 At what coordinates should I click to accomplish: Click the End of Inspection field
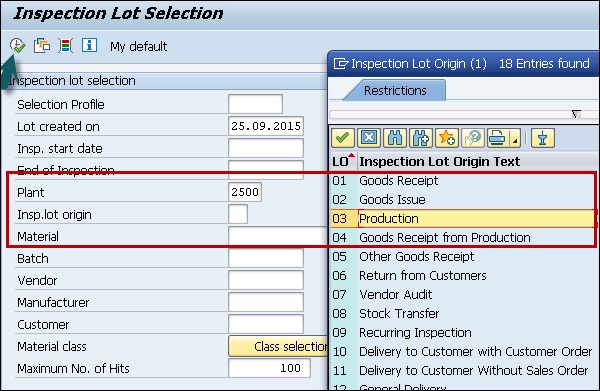266,169
